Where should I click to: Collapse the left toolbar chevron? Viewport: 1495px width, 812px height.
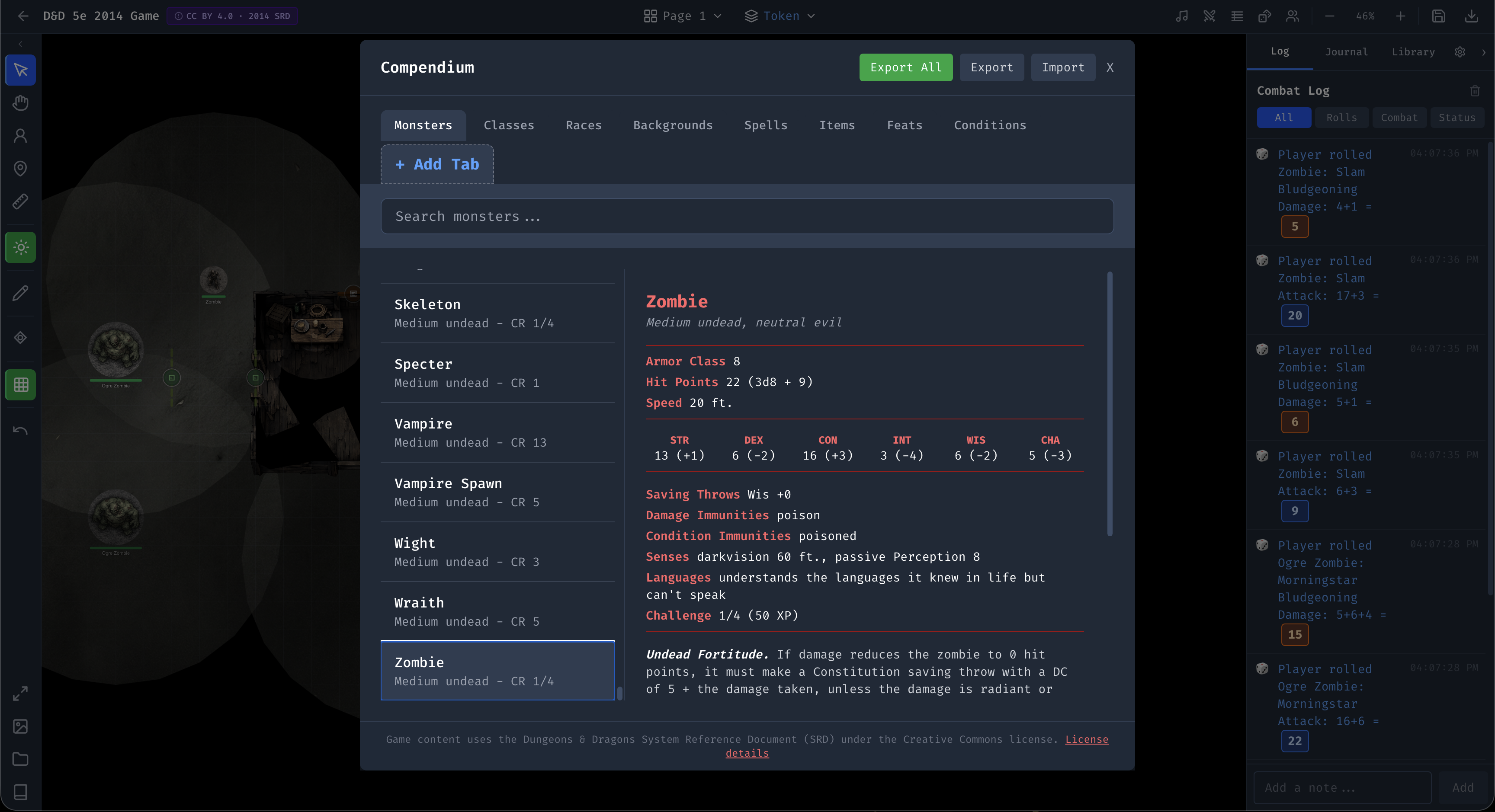pos(21,44)
